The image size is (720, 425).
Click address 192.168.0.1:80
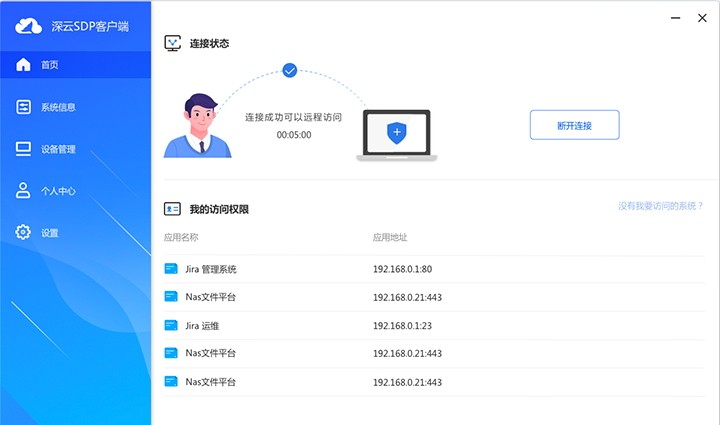402,269
